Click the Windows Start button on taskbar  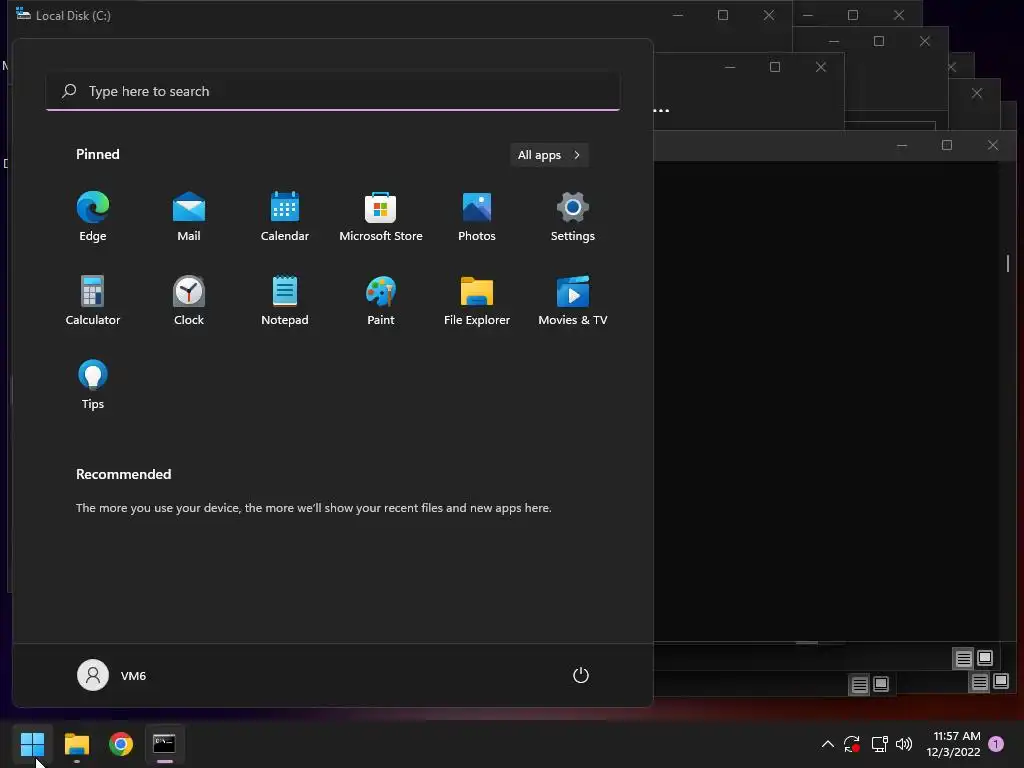[32, 744]
